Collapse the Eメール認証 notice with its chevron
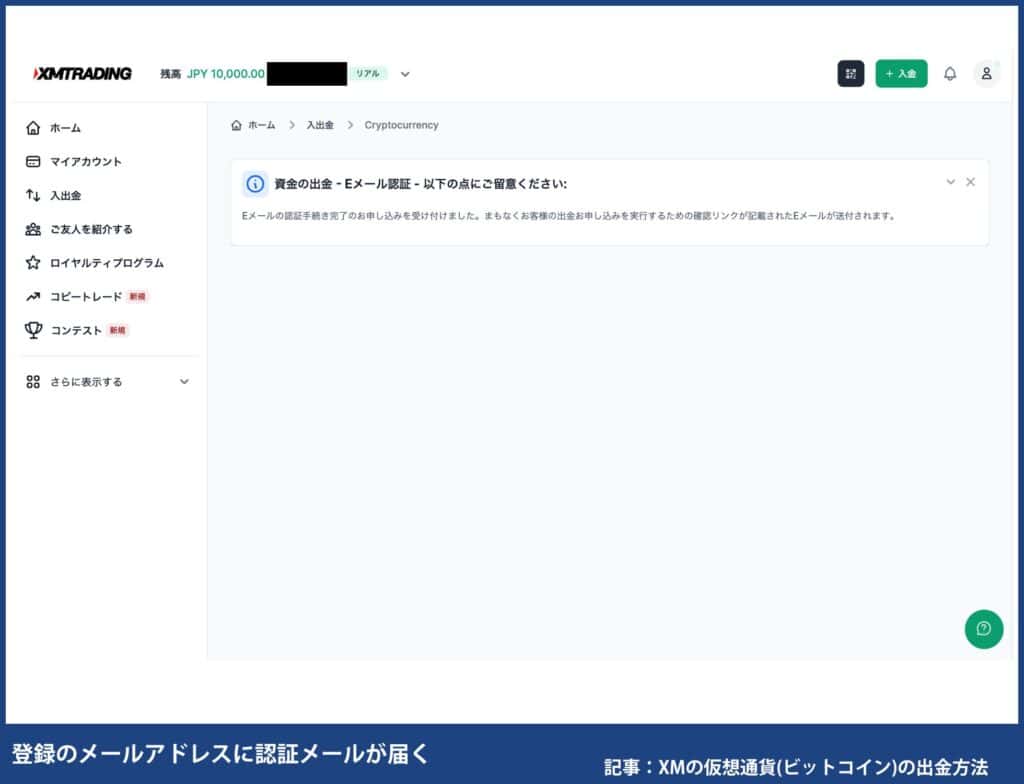The height and width of the screenshot is (784, 1024). click(950, 182)
